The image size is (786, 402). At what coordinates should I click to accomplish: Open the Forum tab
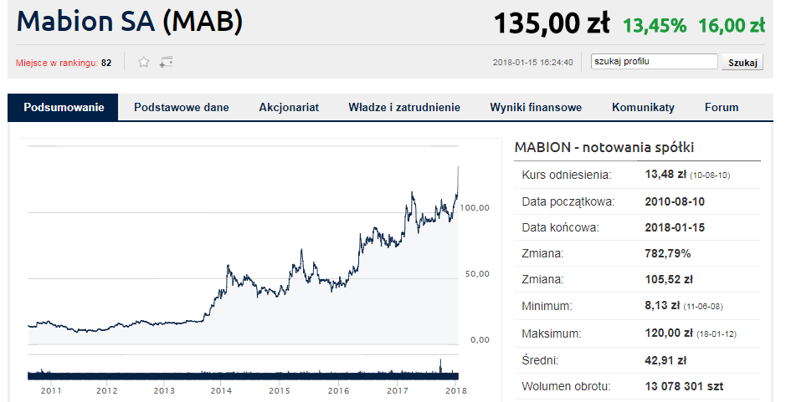coord(721,107)
